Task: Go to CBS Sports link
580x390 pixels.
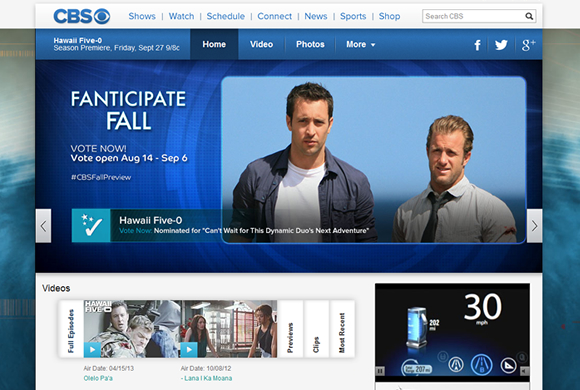Action: tap(353, 16)
